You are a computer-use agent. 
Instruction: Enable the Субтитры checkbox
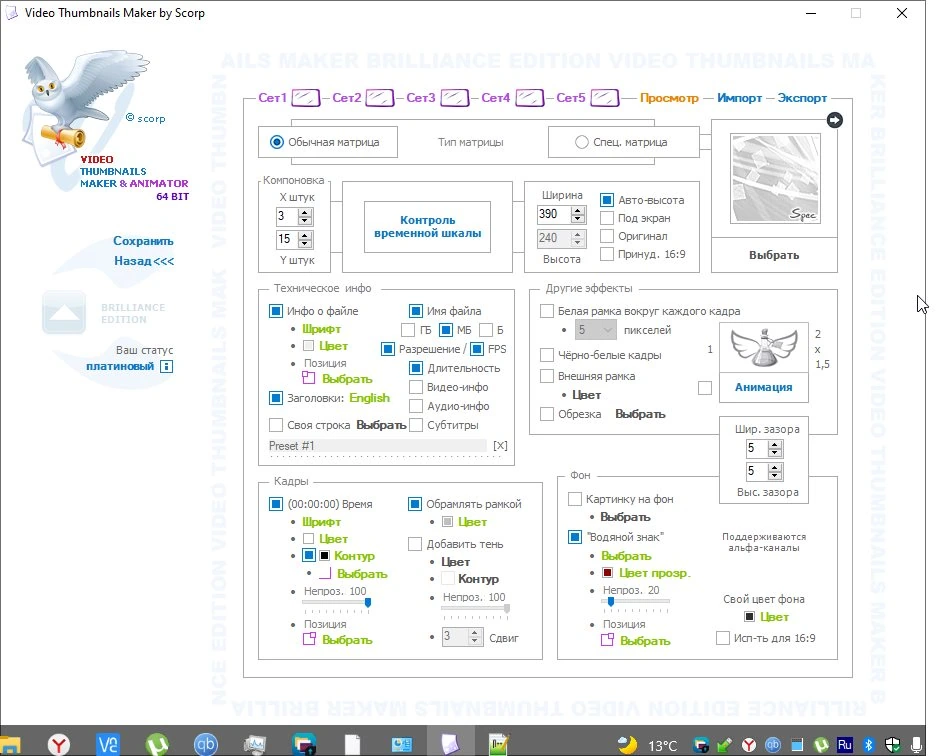point(416,425)
